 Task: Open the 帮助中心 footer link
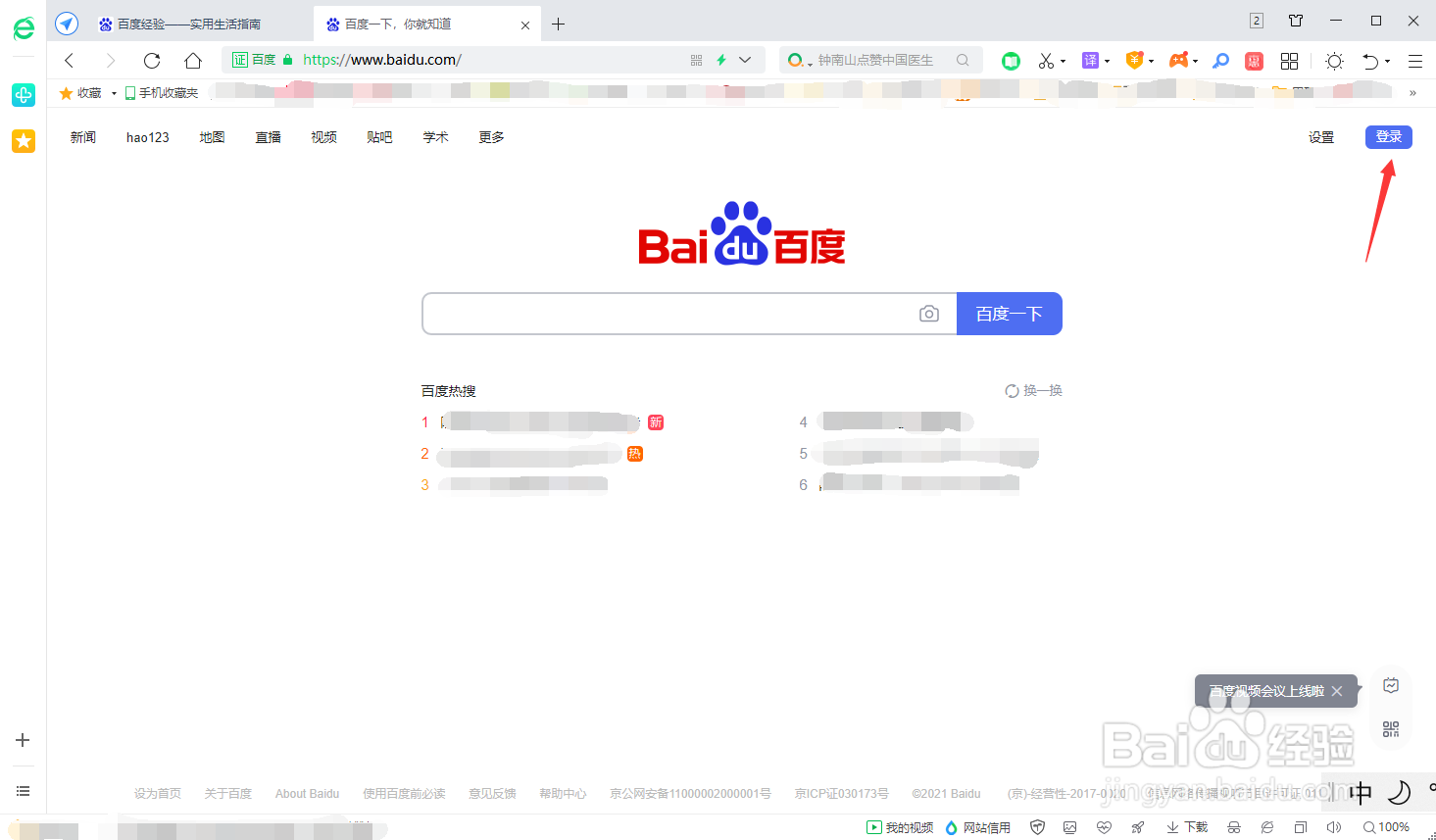[563, 794]
